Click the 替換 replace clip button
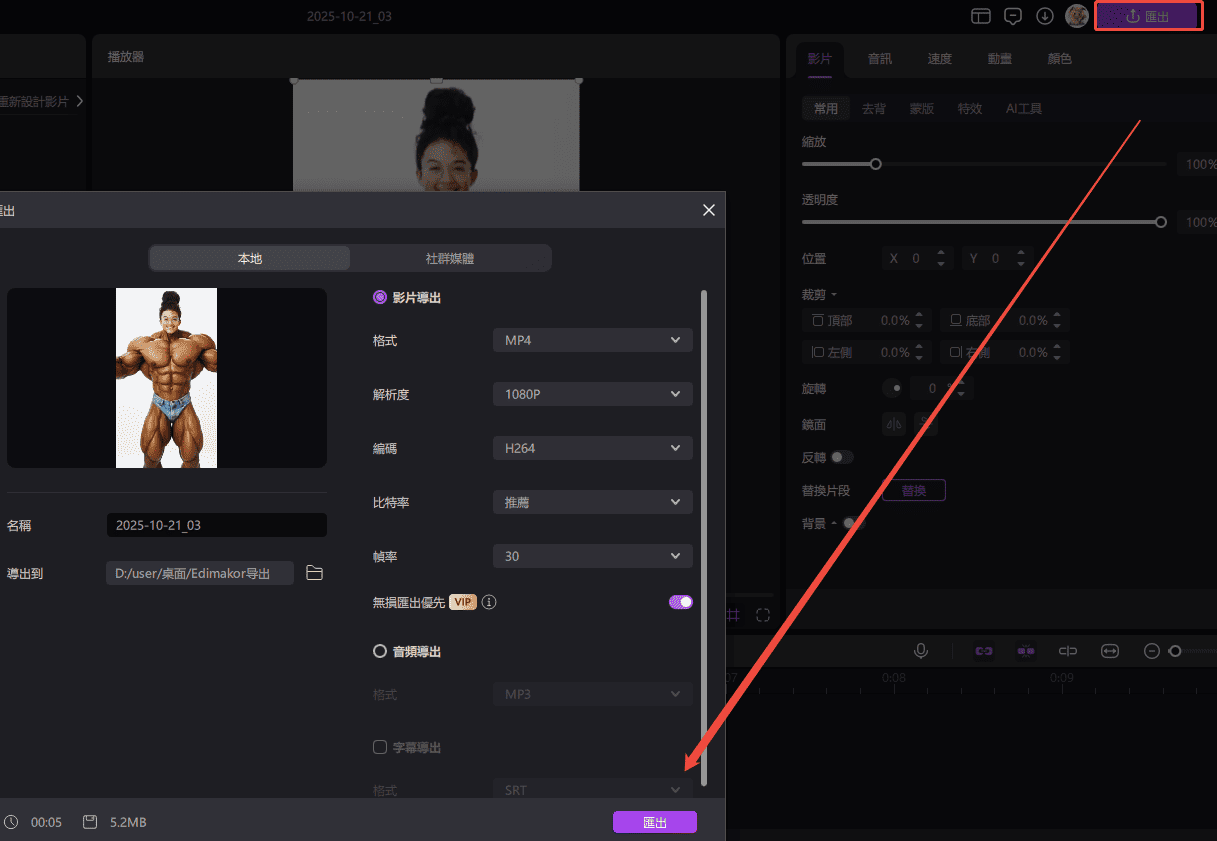 pyautogui.click(x=914, y=490)
